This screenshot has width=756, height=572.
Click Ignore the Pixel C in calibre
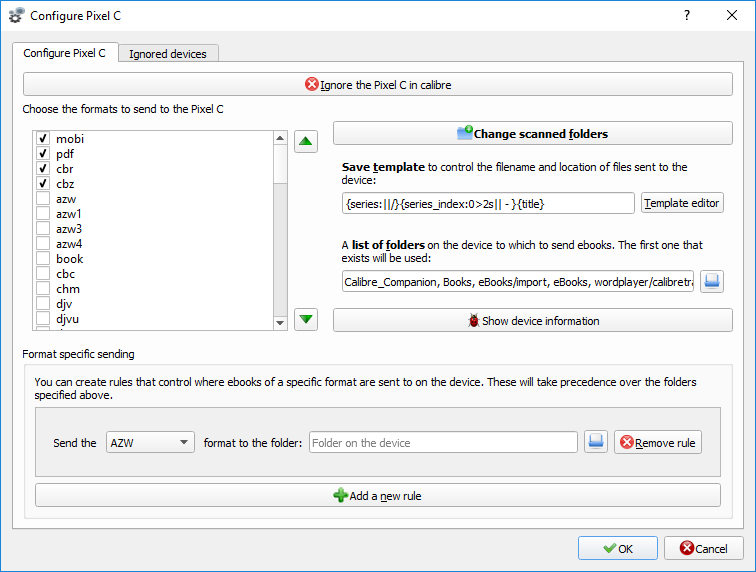pyautogui.click(x=378, y=84)
